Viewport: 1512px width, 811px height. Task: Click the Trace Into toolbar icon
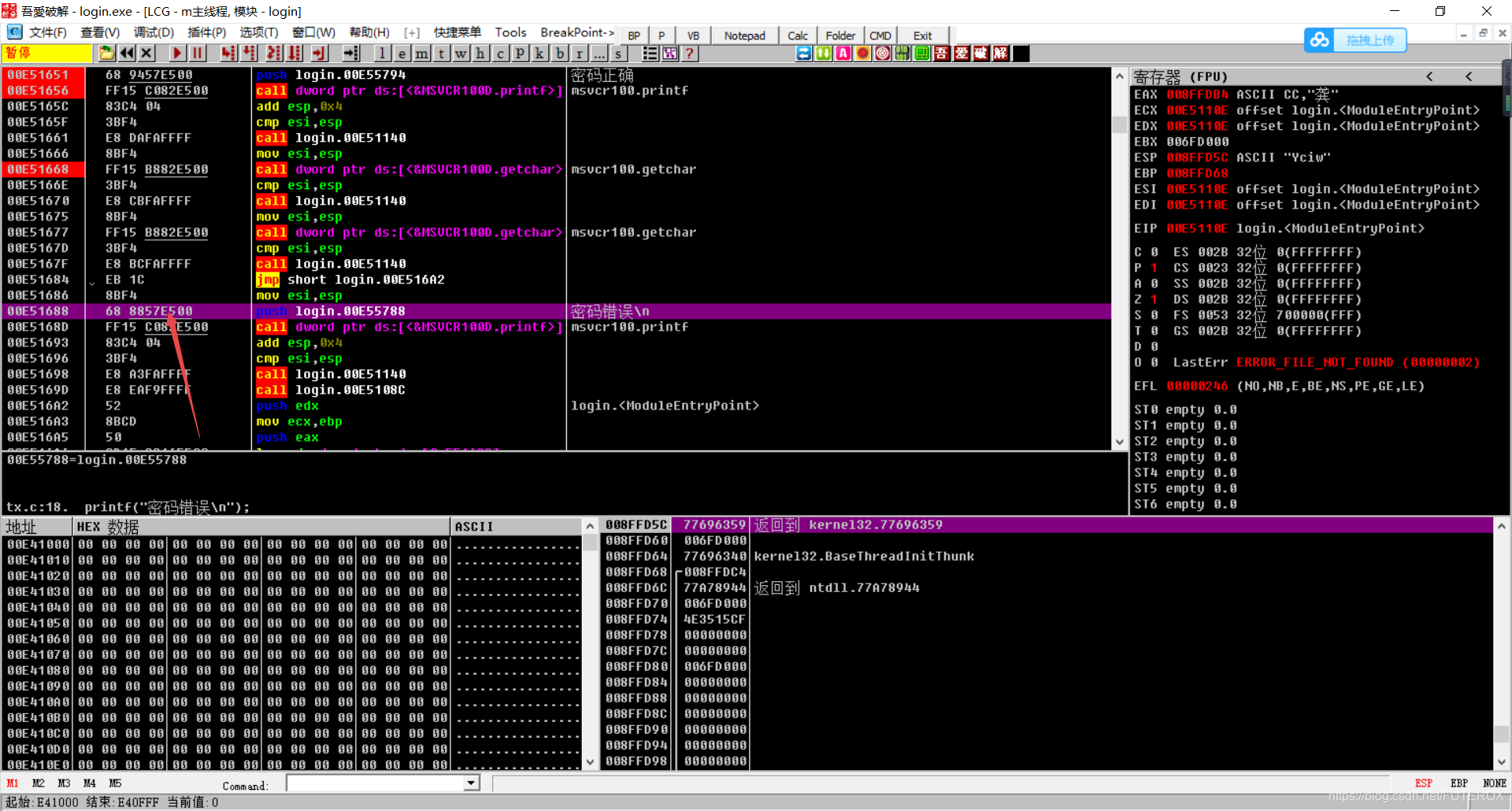(x=273, y=53)
